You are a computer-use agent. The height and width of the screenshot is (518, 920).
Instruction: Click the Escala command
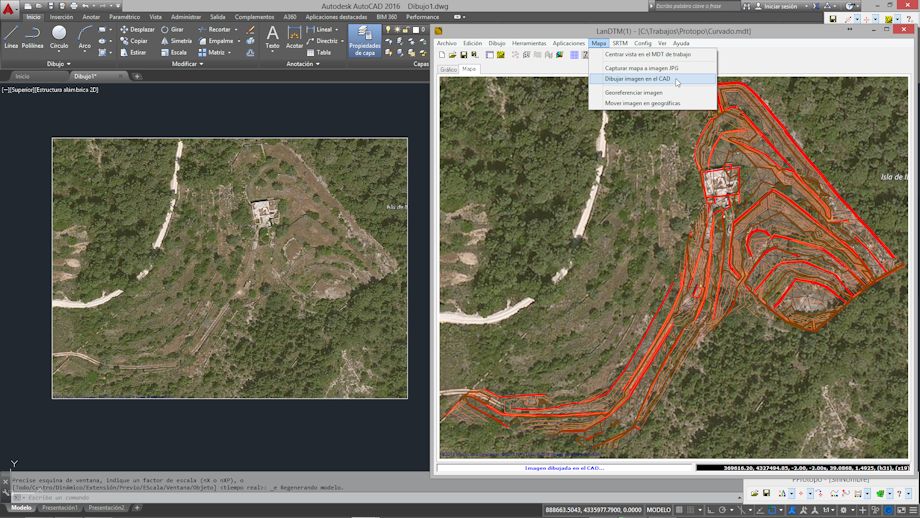click(174, 52)
